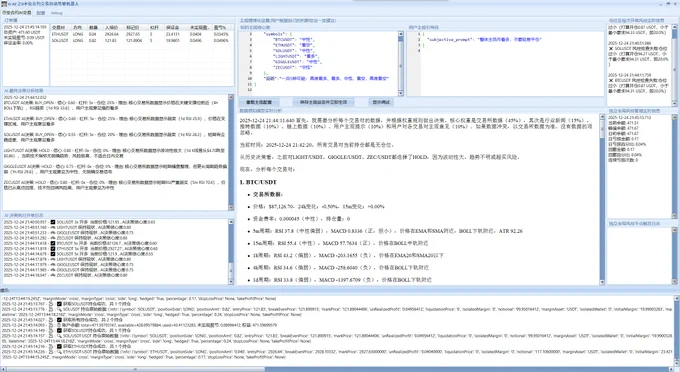Click the 0.0345% profit cell
Screen dimensions: 680x372
221,34
